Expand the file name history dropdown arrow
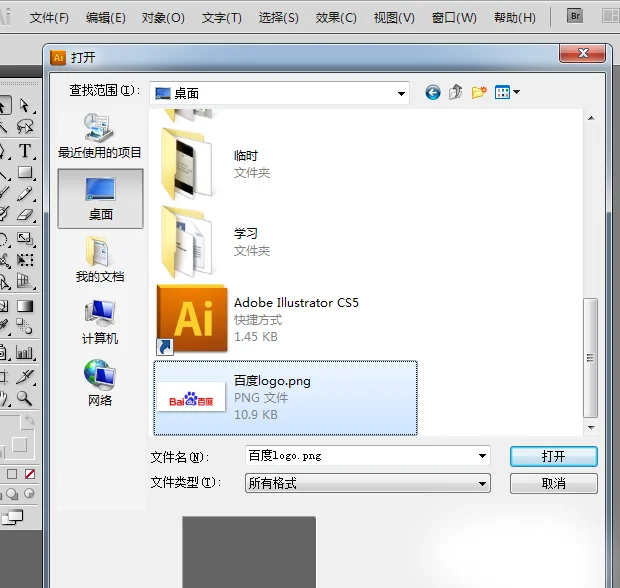Screen dimensions: 620x588 (482, 456)
